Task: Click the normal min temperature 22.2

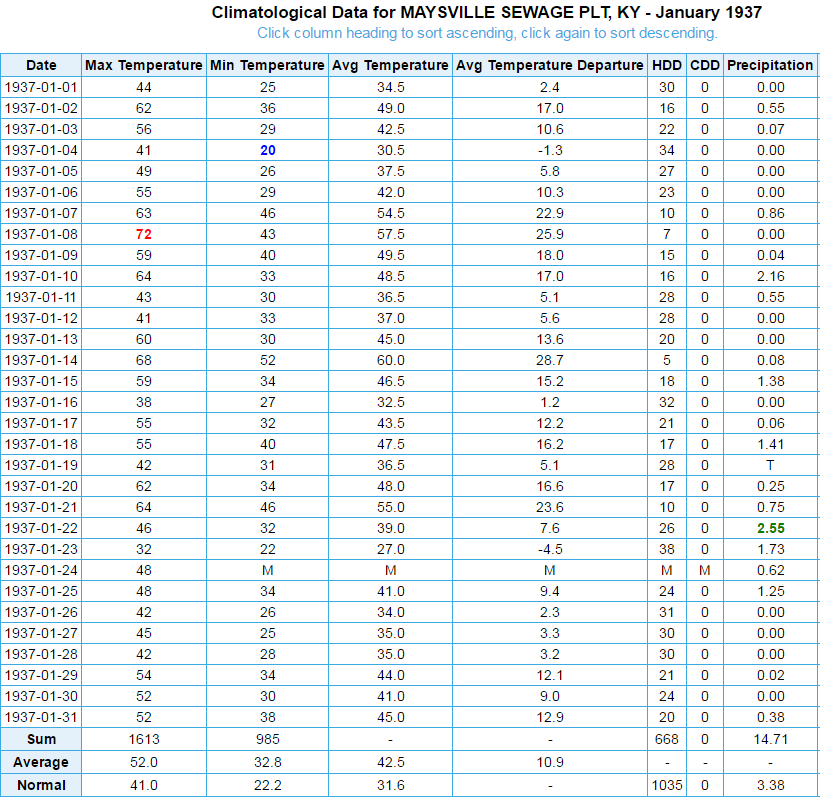Action: click(268, 785)
